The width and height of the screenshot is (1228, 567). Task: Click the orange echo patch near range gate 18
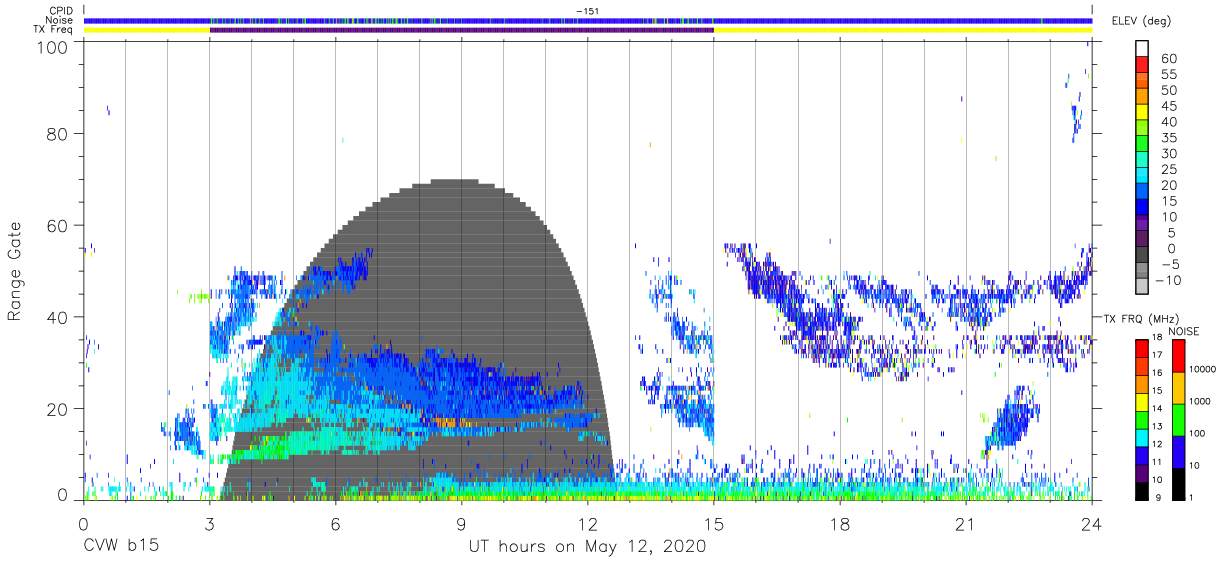click(445, 423)
